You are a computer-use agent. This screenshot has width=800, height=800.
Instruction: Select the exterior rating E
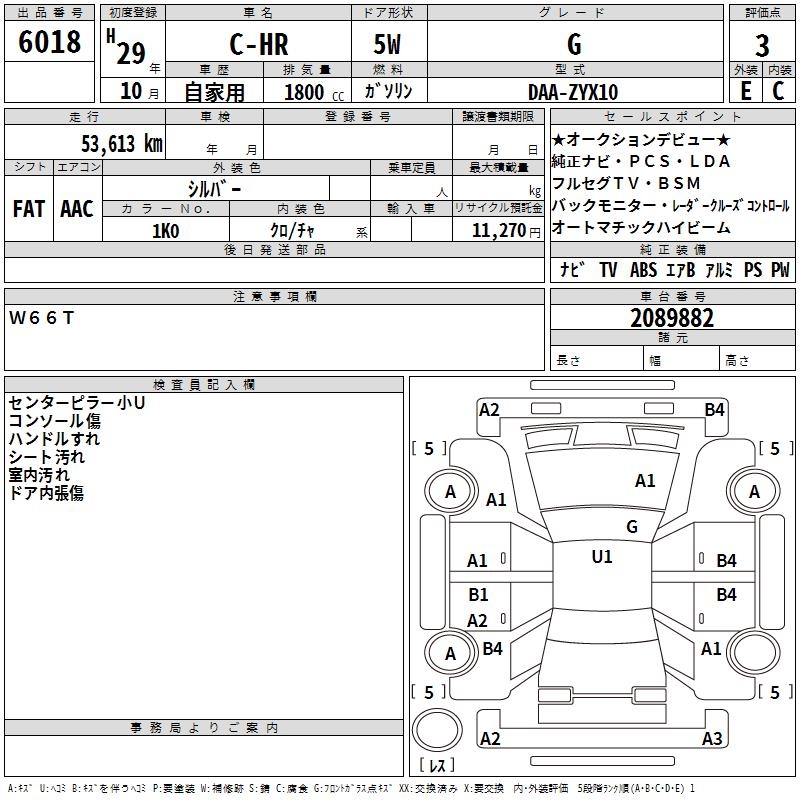[x=746, y=91]
